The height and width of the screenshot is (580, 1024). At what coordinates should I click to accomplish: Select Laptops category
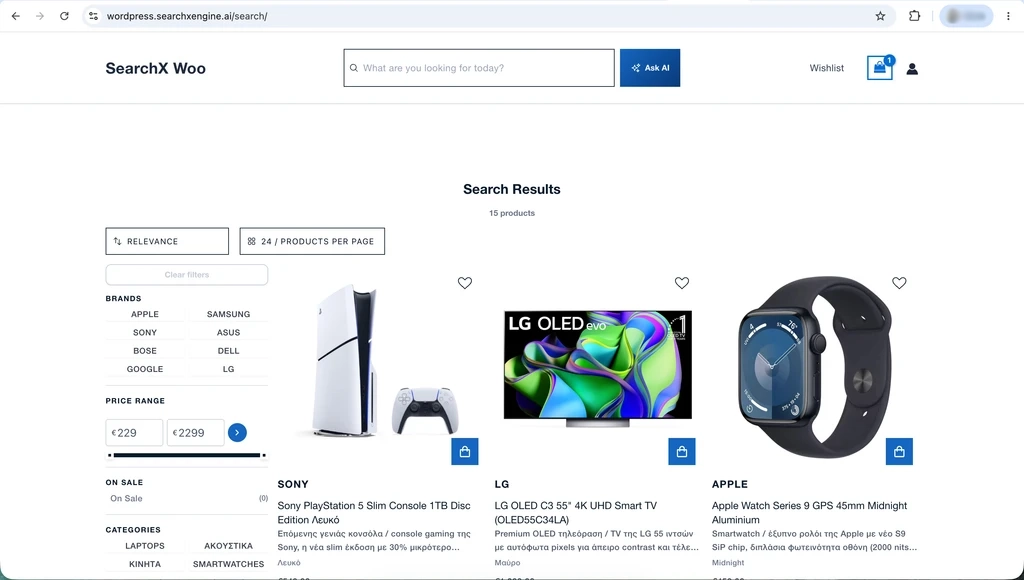[x=145, y=546]
